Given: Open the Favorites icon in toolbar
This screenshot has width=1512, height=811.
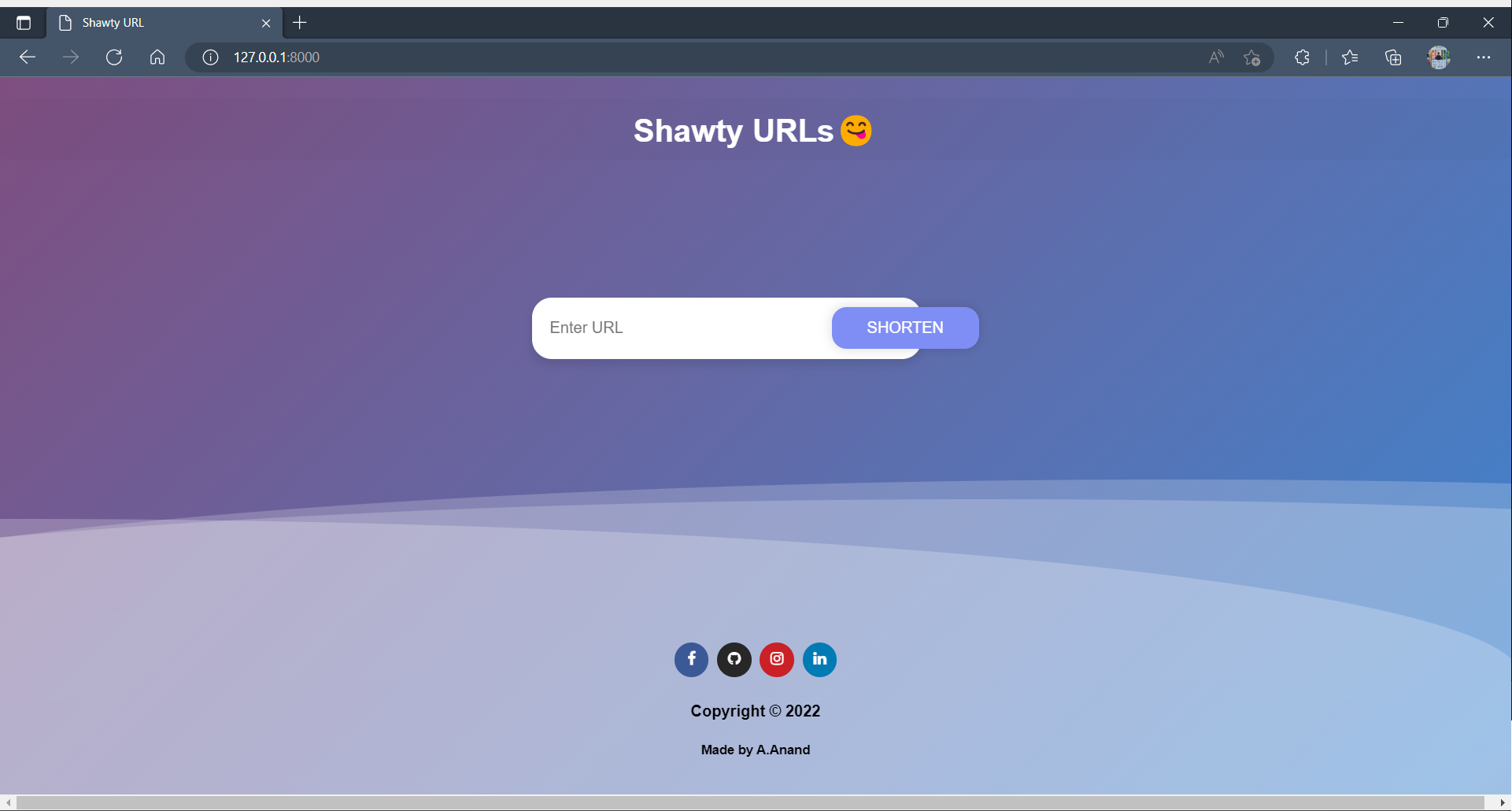Looking at the screenshot, I should [1350, 57].
